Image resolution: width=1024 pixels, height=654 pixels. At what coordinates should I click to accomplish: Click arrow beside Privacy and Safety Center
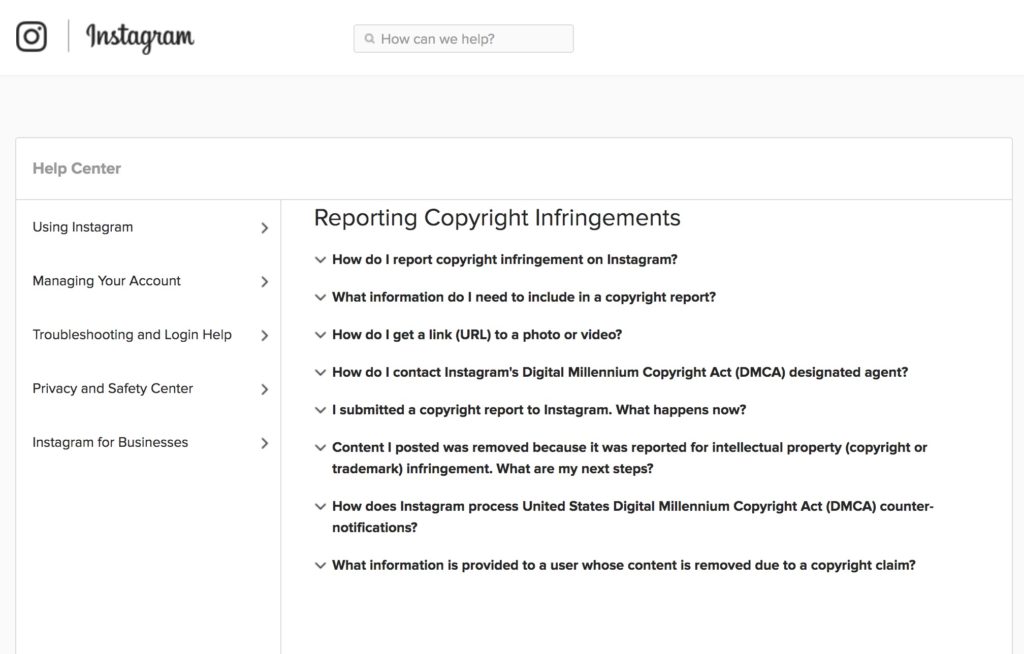pos(264,389)
